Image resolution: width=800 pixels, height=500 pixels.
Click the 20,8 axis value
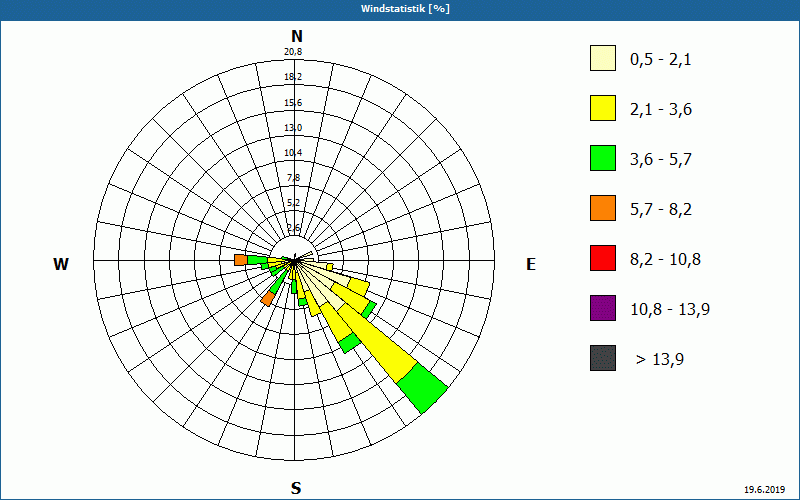tap(293, 52)
